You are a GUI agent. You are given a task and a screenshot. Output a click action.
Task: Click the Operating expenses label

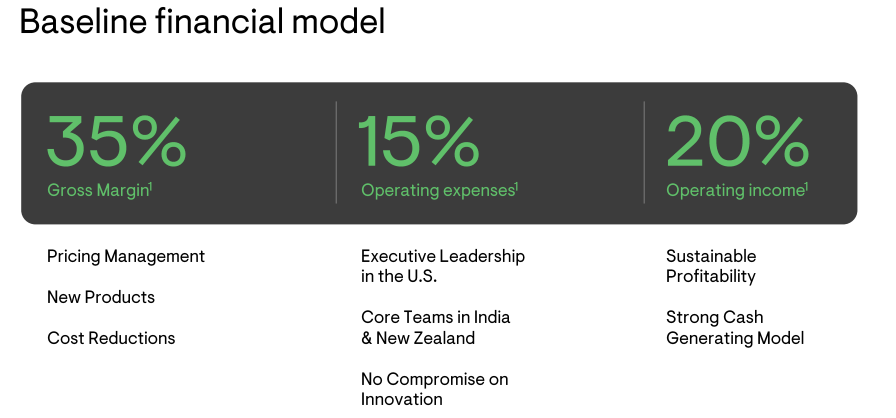(x=438, y=190)
